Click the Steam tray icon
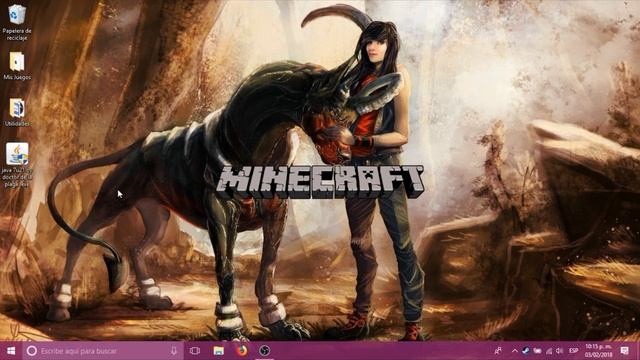The image size is (640, 360). [526, 351]
